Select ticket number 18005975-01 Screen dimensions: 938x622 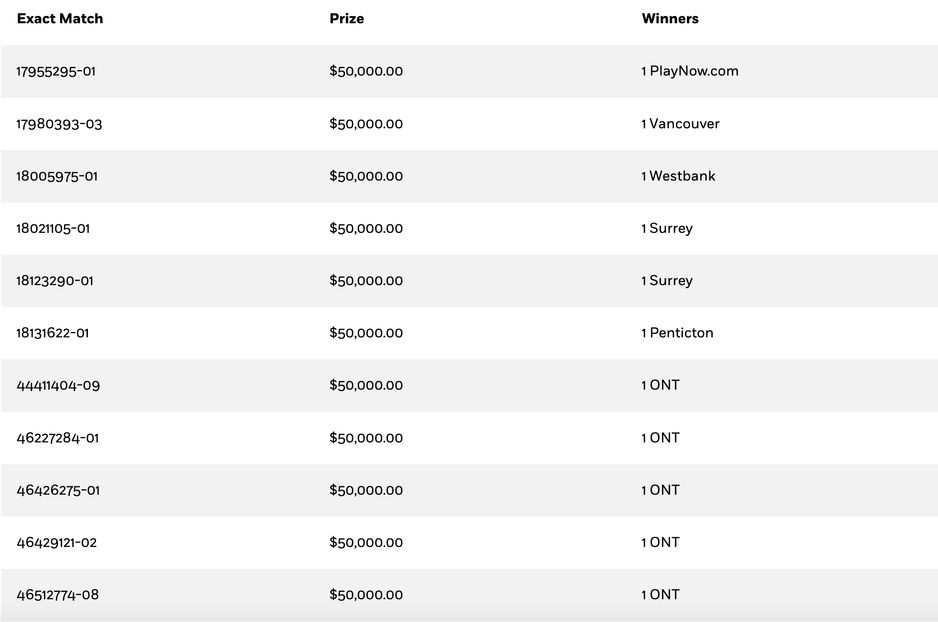coord(57,176)
